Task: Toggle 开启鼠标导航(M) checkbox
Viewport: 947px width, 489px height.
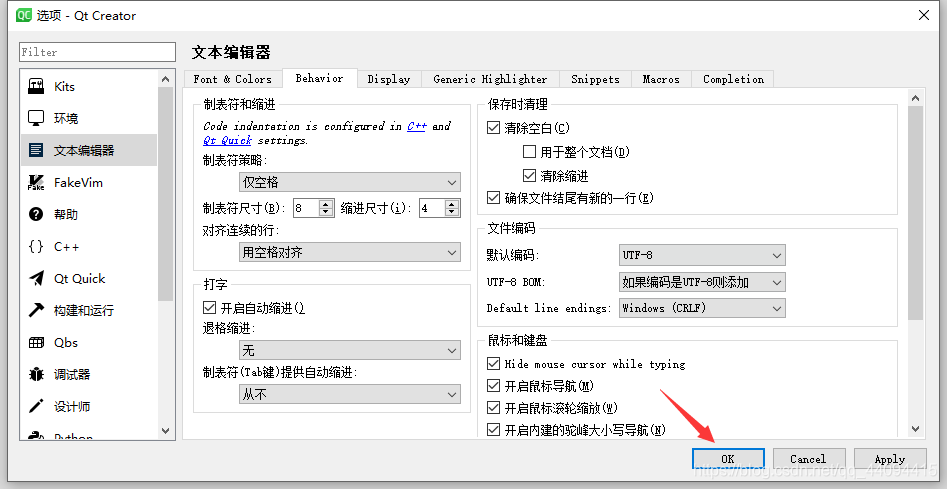Action: (493, 386)
